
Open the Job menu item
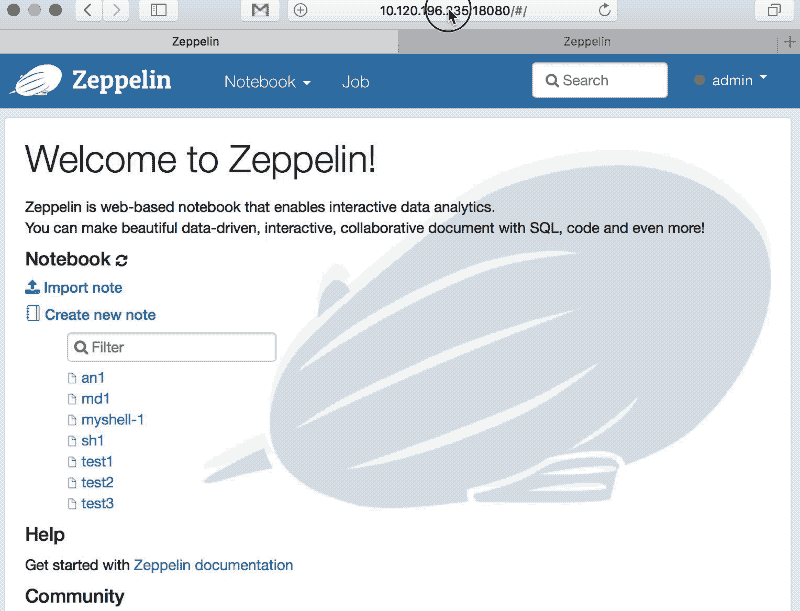point(356,82)
